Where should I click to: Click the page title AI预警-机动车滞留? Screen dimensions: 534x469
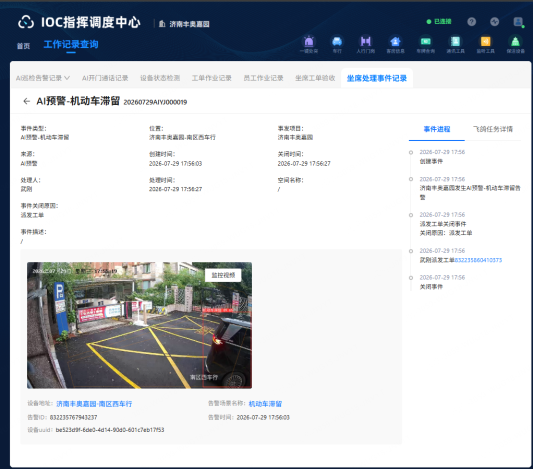78,101
